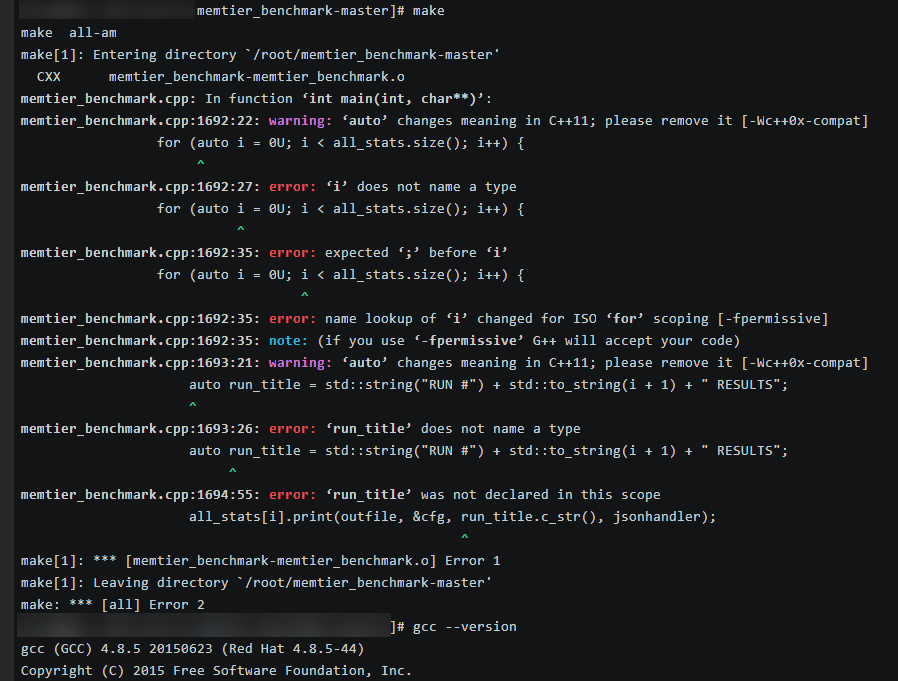This screenshot has height=681, width=898.
Task: Open the memtier_benchmark.cpp:1692:22 warning location
Action: click(140, 121)
